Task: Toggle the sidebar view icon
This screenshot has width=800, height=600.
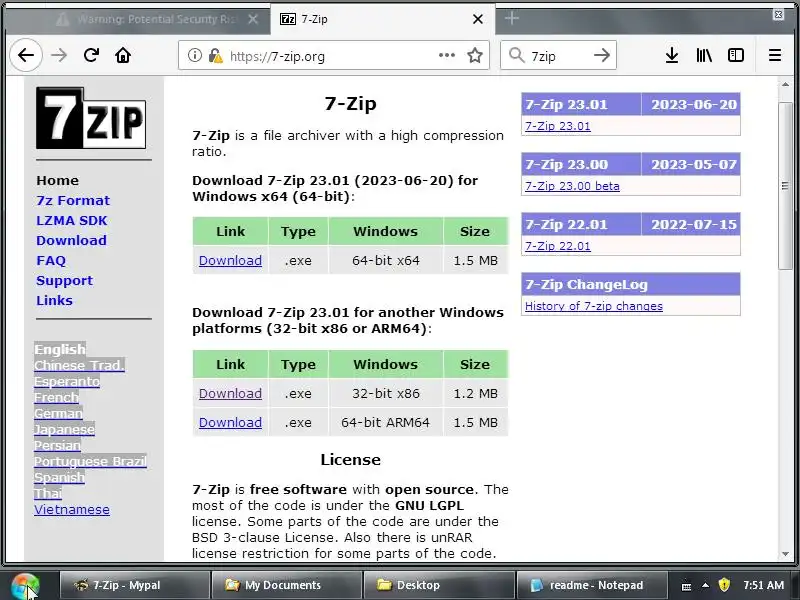Action: (736, 55)
